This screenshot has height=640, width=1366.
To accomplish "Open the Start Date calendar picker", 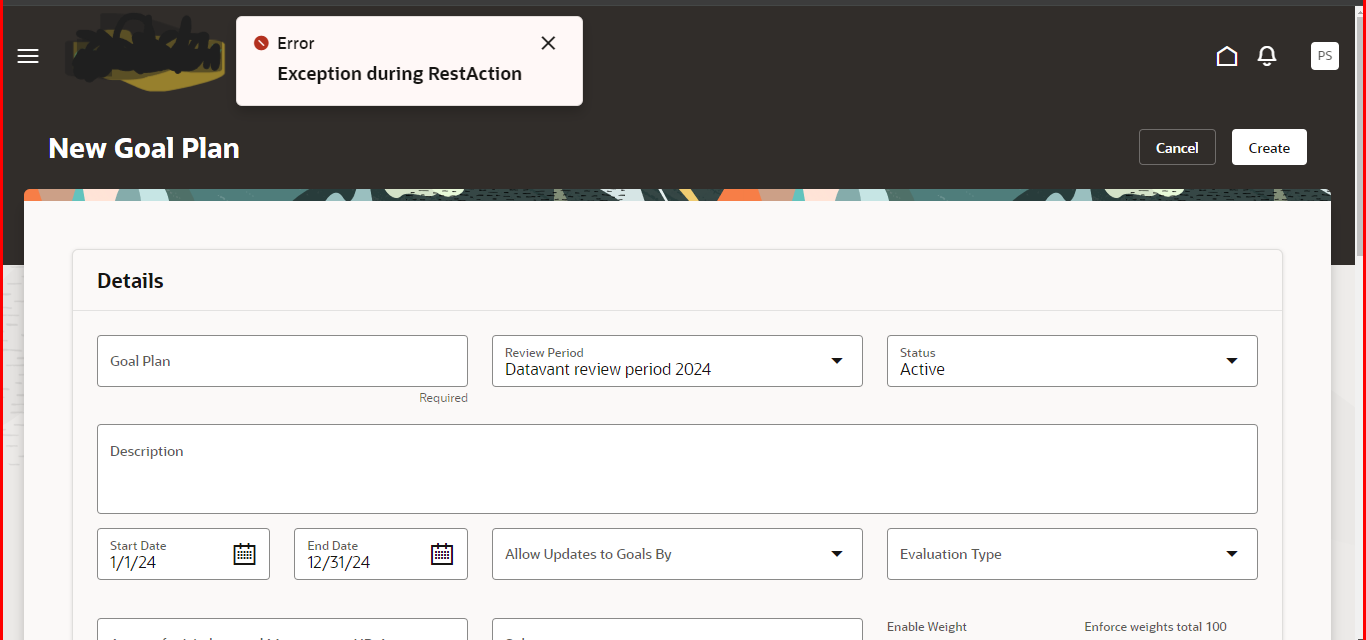I will point(245,554).
